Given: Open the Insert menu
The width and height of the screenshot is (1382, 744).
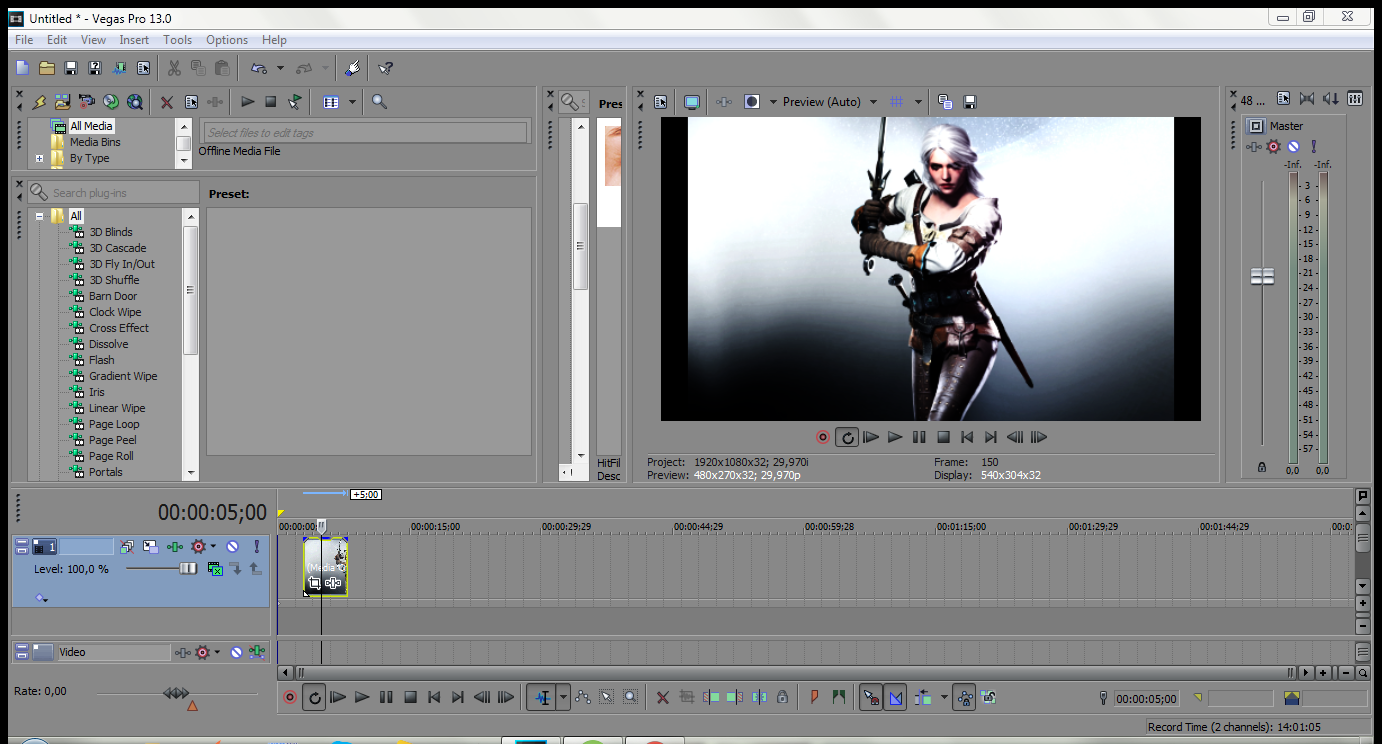Looking at the screenshot, I should click(x=134, y=40).
